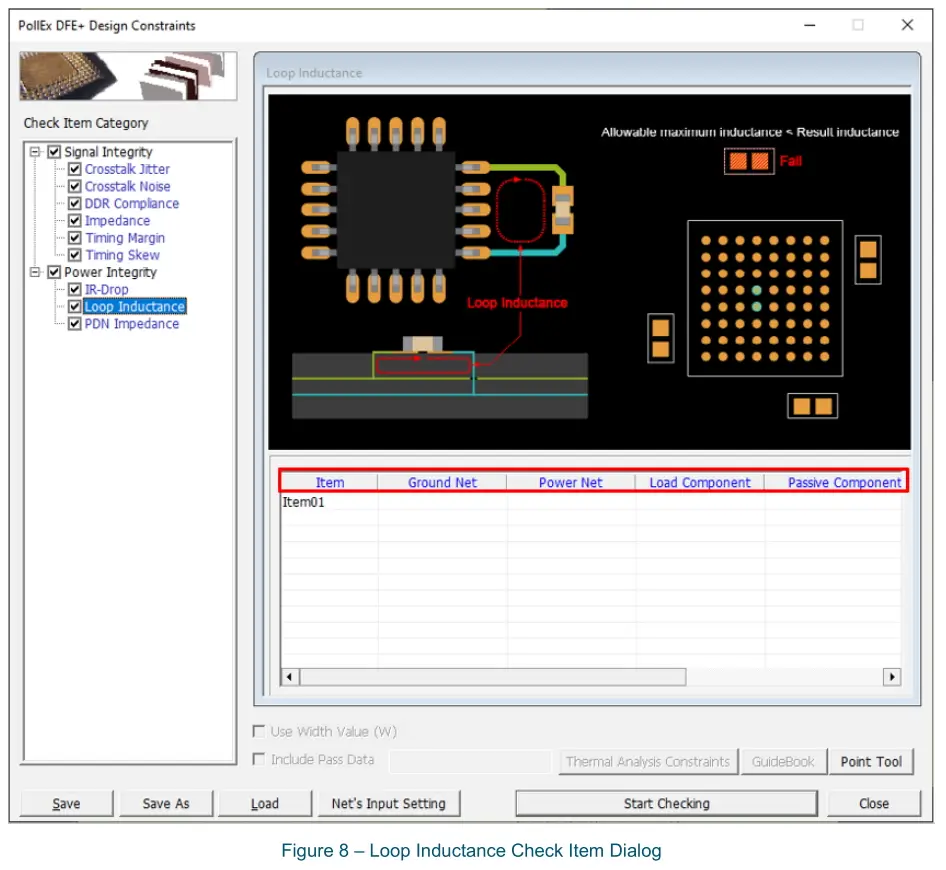
Task: Close the Design Constraints dialog window
Action: 907,26
